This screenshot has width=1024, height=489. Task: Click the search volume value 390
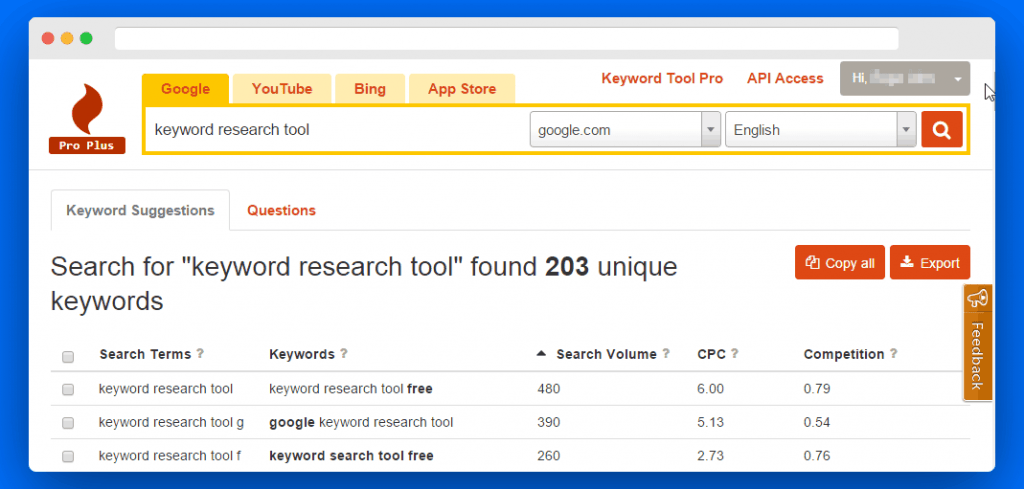coord(549,422)
